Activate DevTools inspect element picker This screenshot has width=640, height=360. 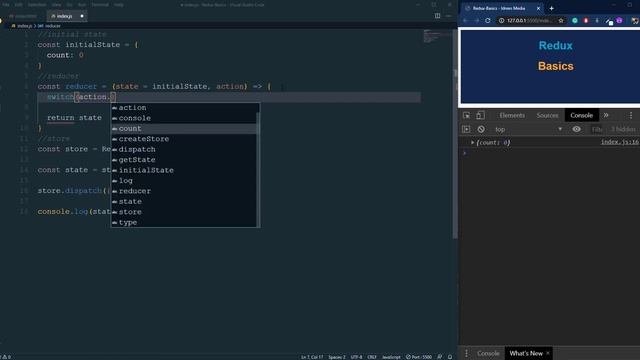(x=467, y=116)
